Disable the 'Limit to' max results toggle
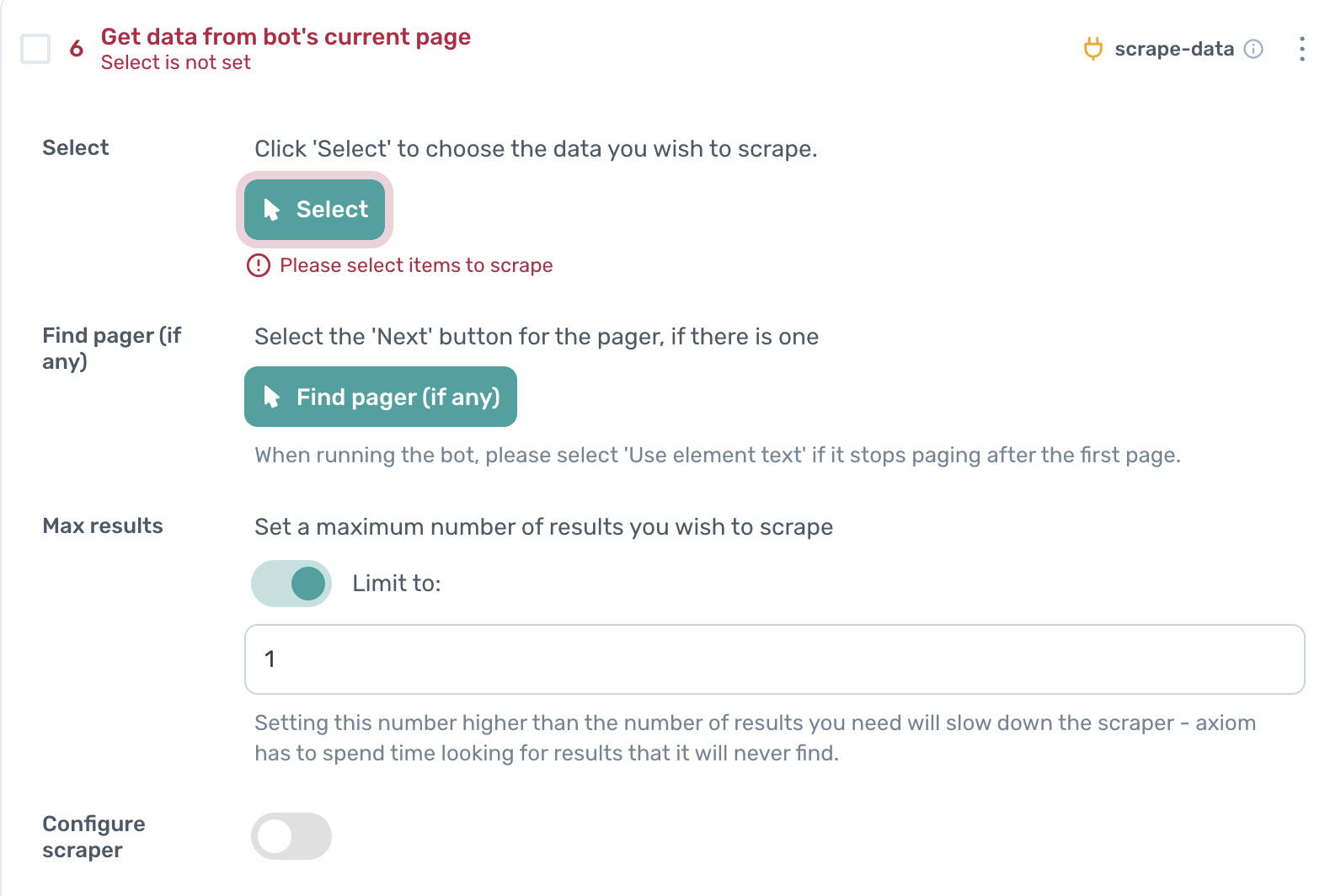 click(x=291, y=584)
